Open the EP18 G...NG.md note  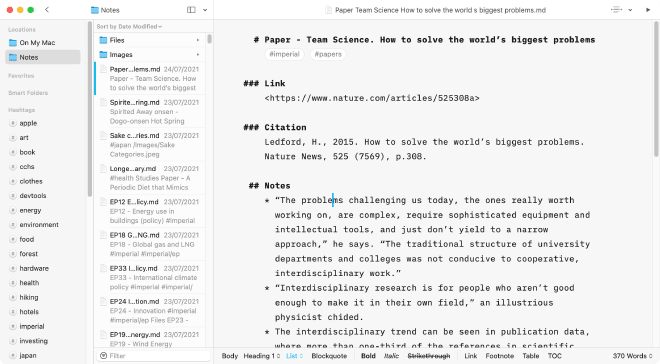tap(150, 244)
